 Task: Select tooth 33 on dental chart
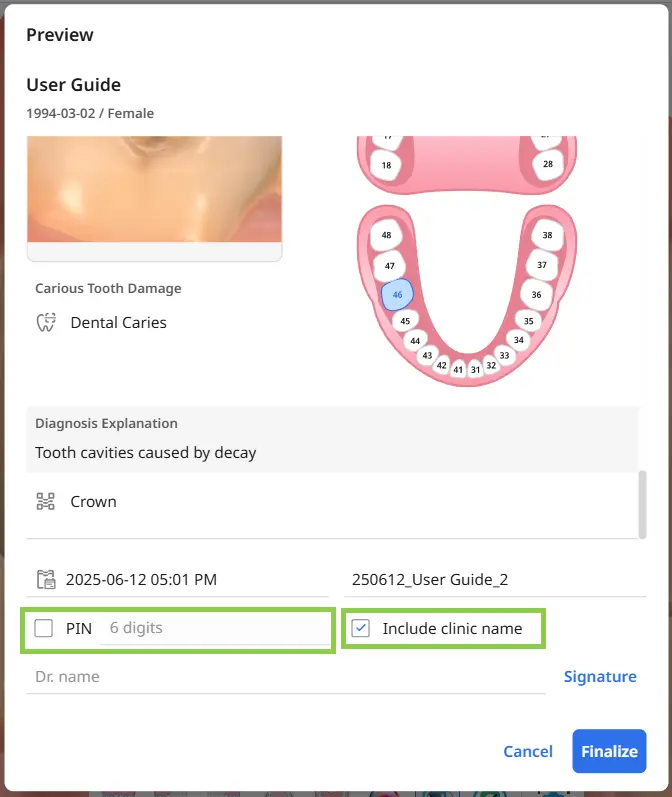[x=504, y=355]
